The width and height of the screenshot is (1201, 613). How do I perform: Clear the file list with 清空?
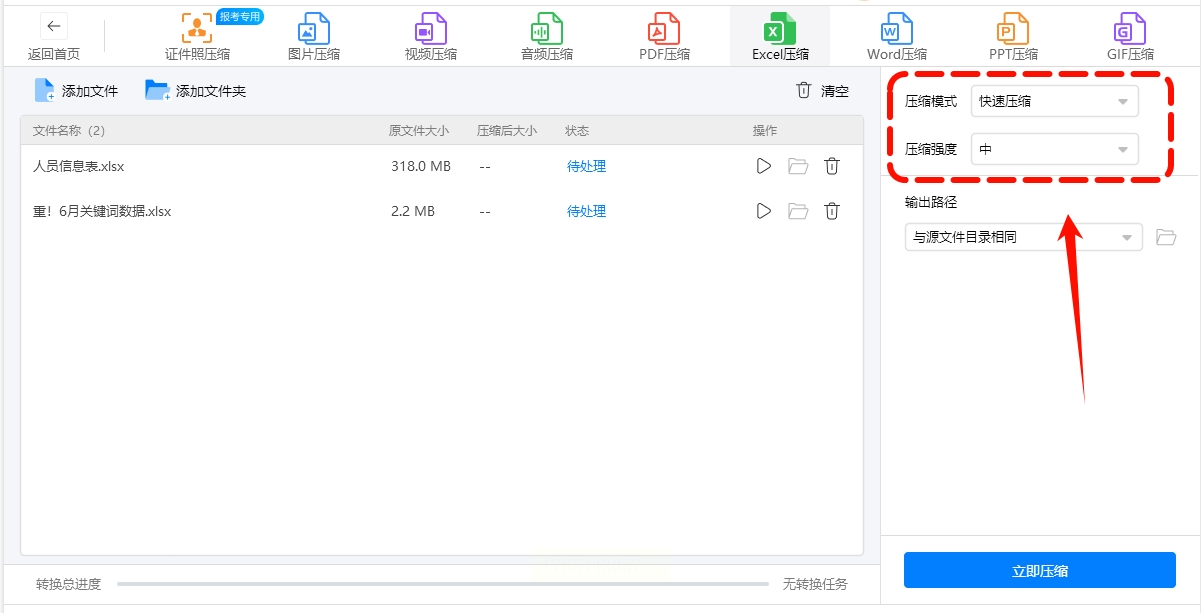(x=822, y=91)
